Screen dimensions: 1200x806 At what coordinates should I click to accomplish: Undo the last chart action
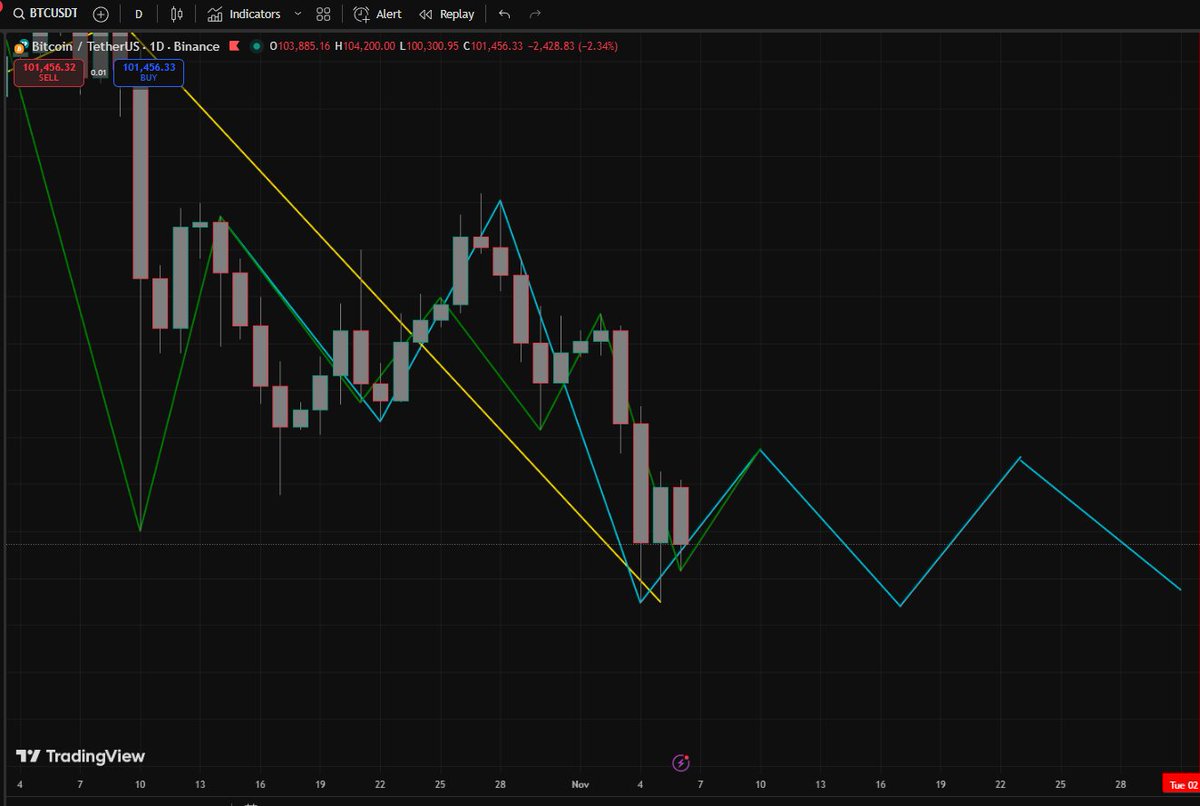pyautogui.click(x=504, y=14)
